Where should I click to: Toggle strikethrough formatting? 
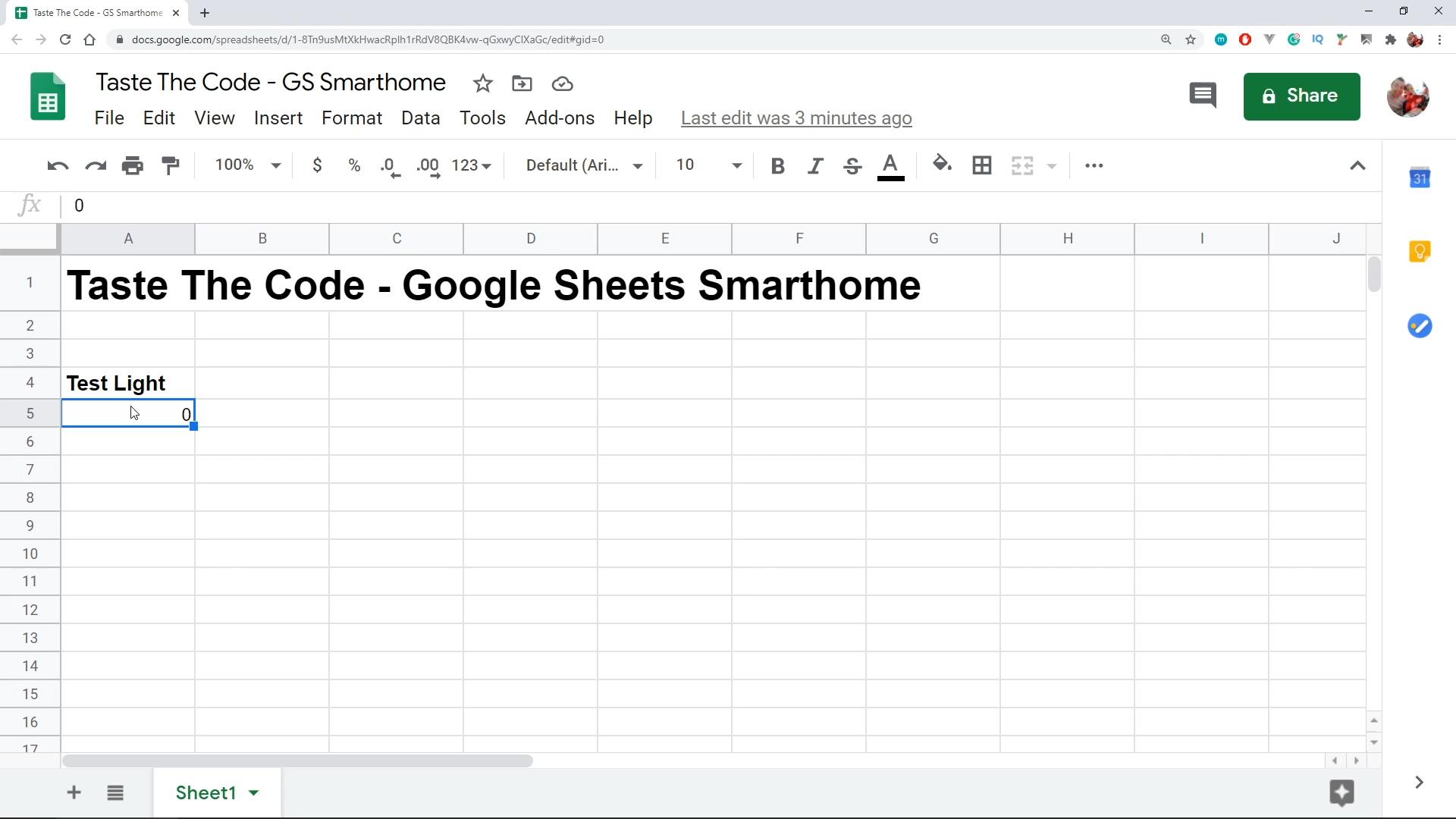pyautogui.click(x=852, y=165)
